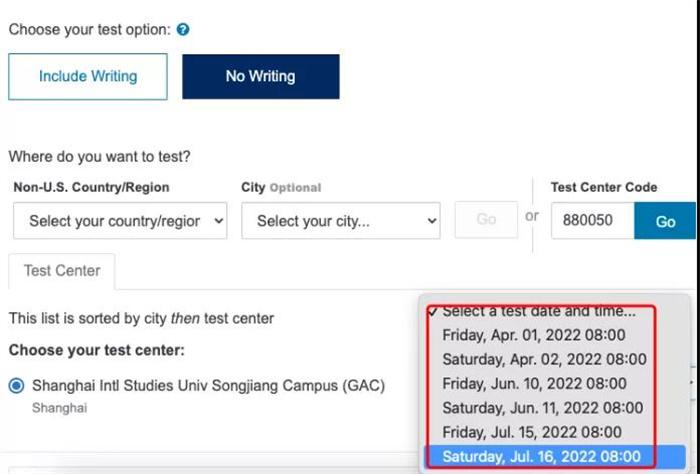Click into the Test Center Code field
Screen dimensions: 700x474
pos(592,220)
